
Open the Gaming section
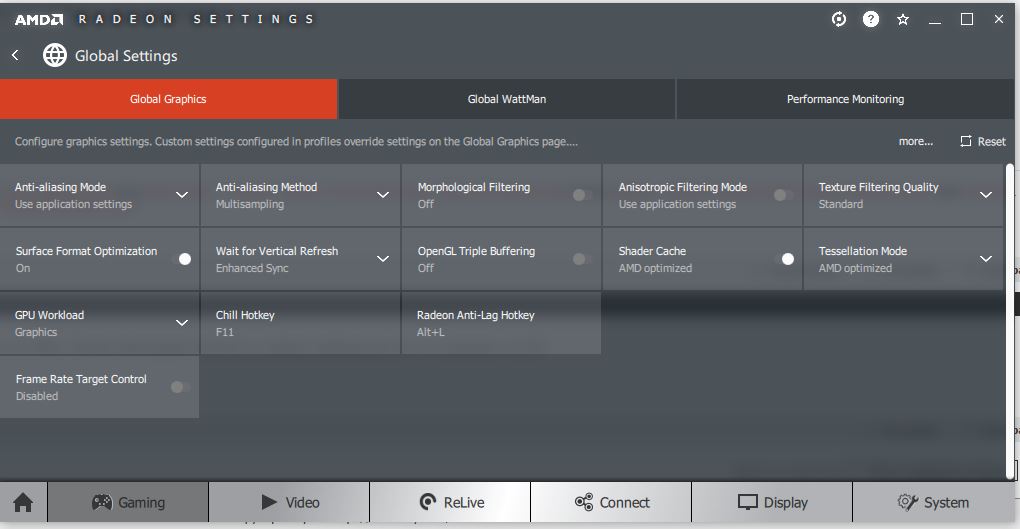pyautogui.click(x=128, y=502)
